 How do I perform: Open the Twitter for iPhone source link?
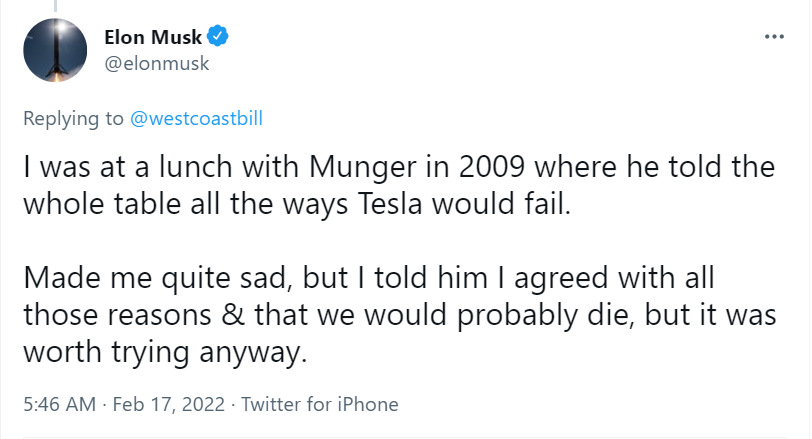[x=320, y=405]
